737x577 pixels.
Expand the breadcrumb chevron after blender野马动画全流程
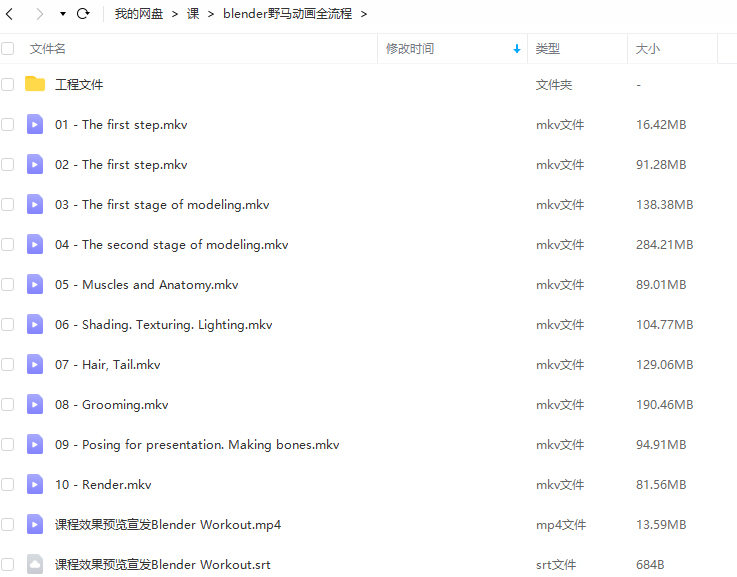point(363,14)
